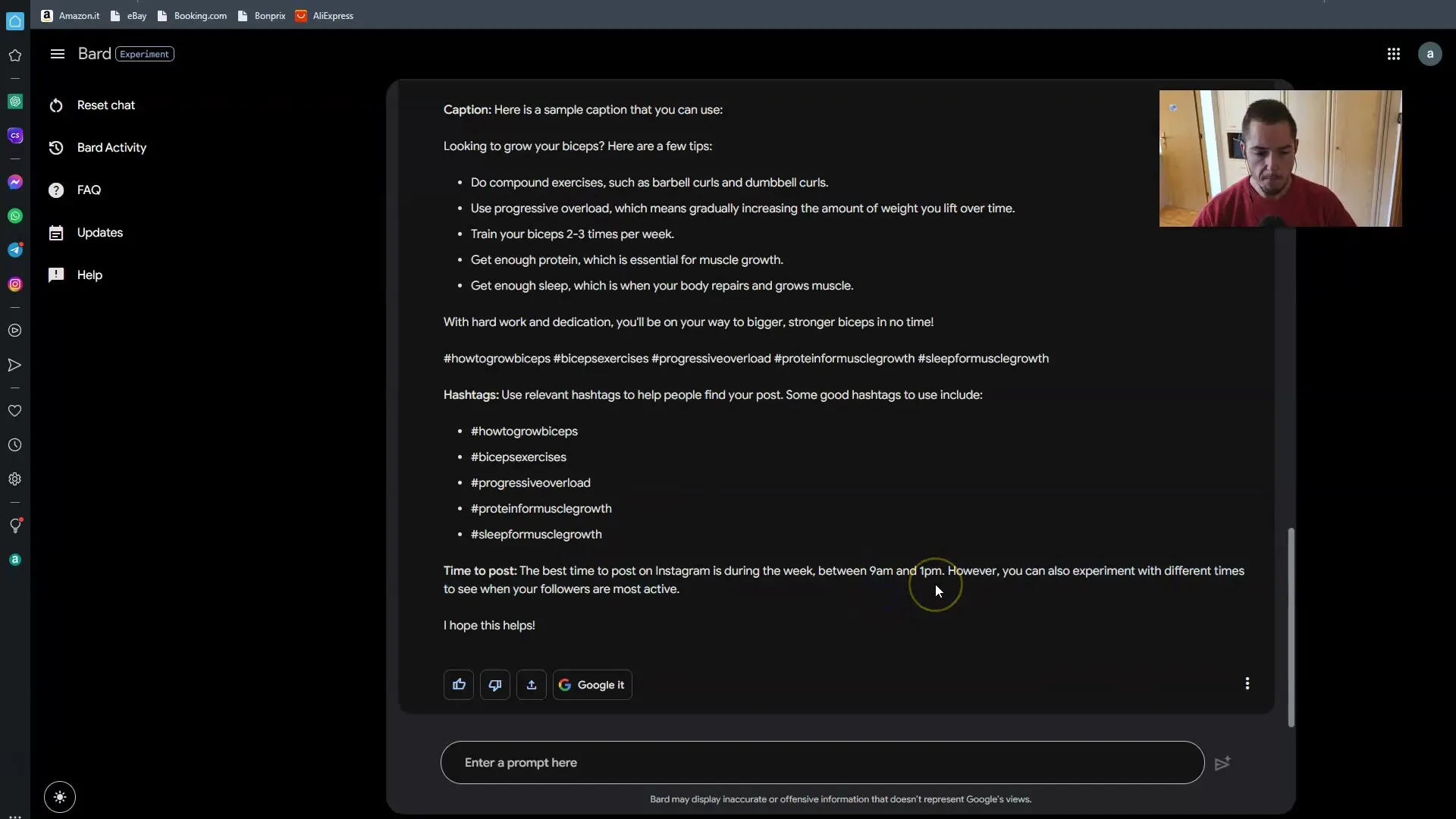
Task: Click the Reset chat sidebar icon
Action: [56, 104]
